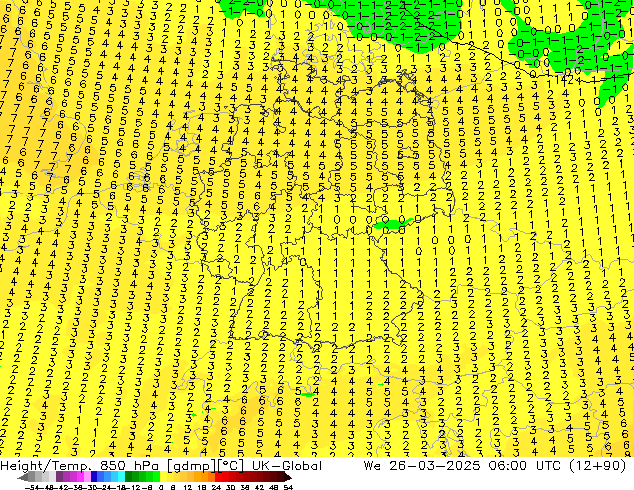Click the '-54' legend scale value
634x490 pixels.
[32, 488]
